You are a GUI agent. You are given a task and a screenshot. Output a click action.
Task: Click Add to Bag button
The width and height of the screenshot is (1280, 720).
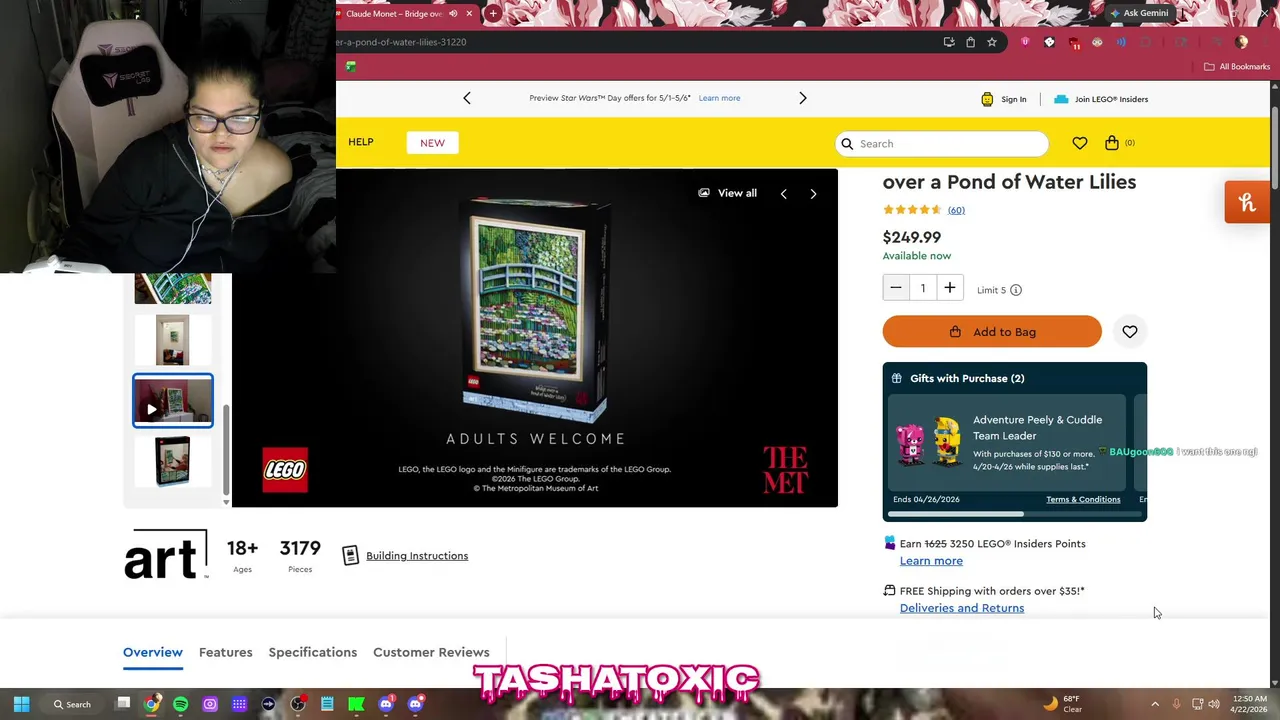[992, 332]
